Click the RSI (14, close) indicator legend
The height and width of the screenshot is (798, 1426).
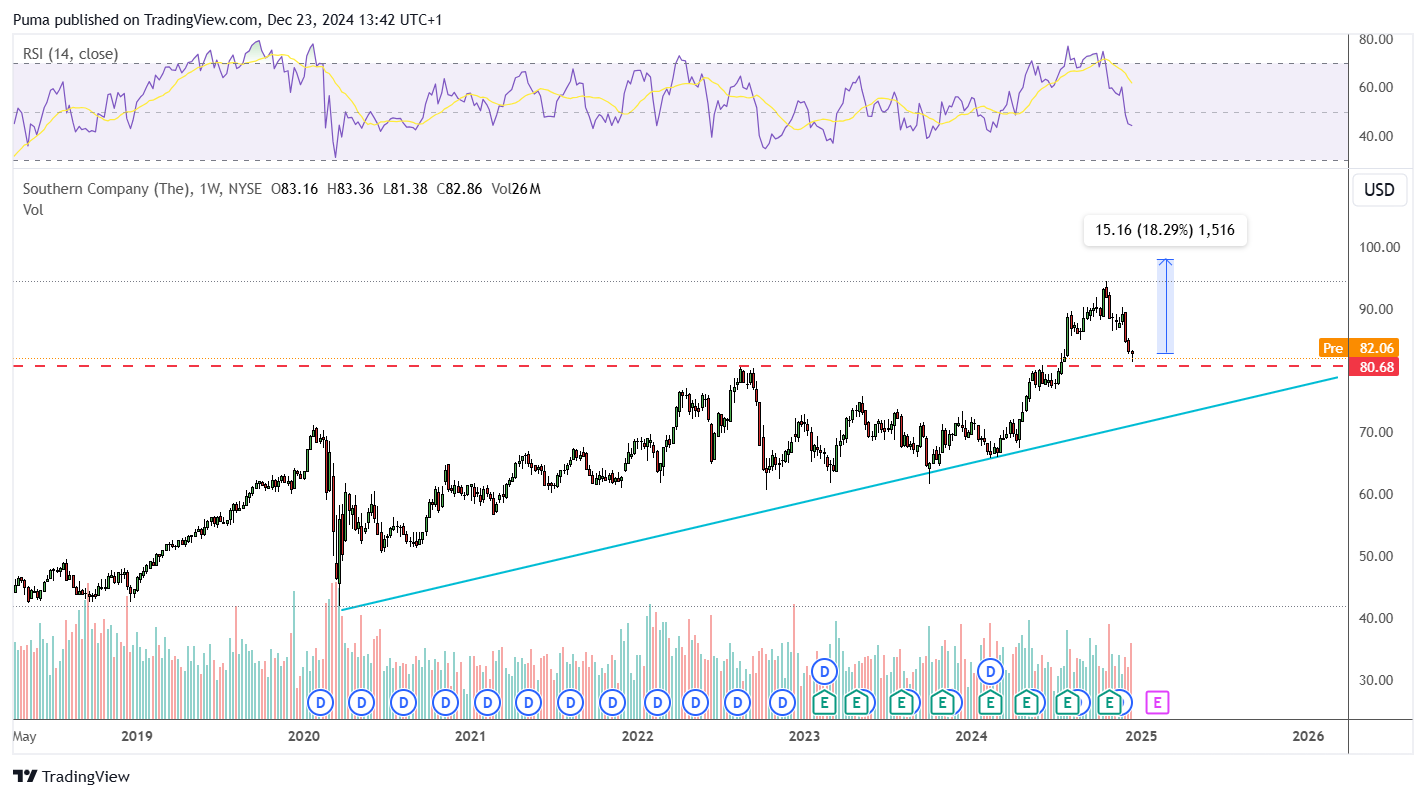click(x=70, y=54)
